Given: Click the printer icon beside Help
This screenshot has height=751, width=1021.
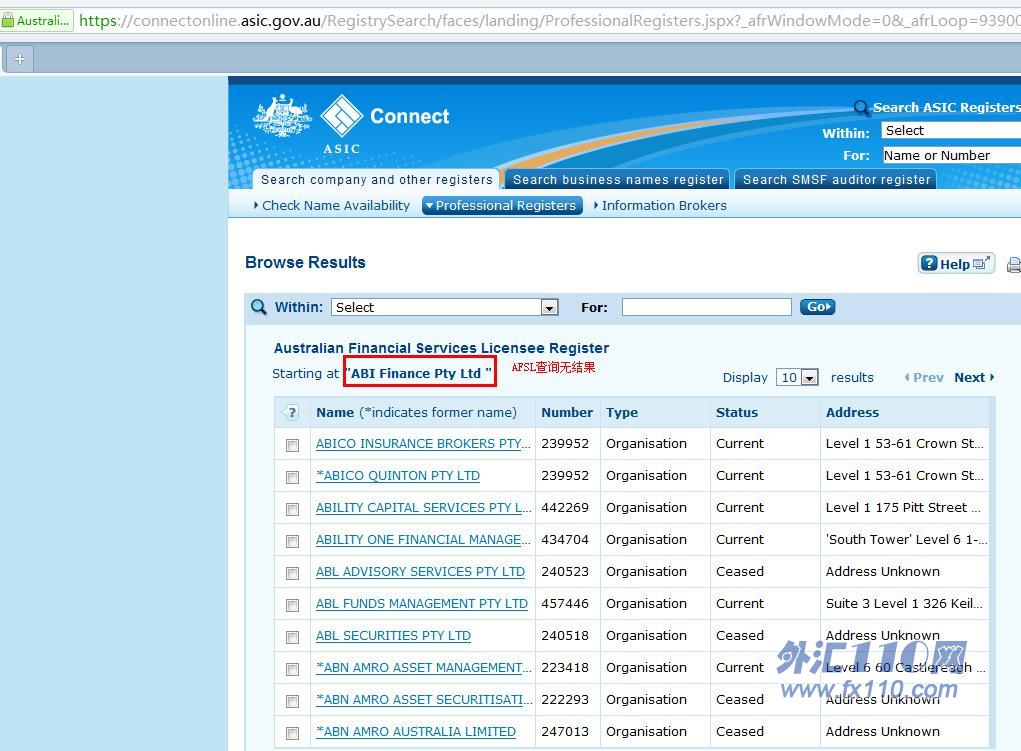Looking at the screenshot, I should [1014, 264].
